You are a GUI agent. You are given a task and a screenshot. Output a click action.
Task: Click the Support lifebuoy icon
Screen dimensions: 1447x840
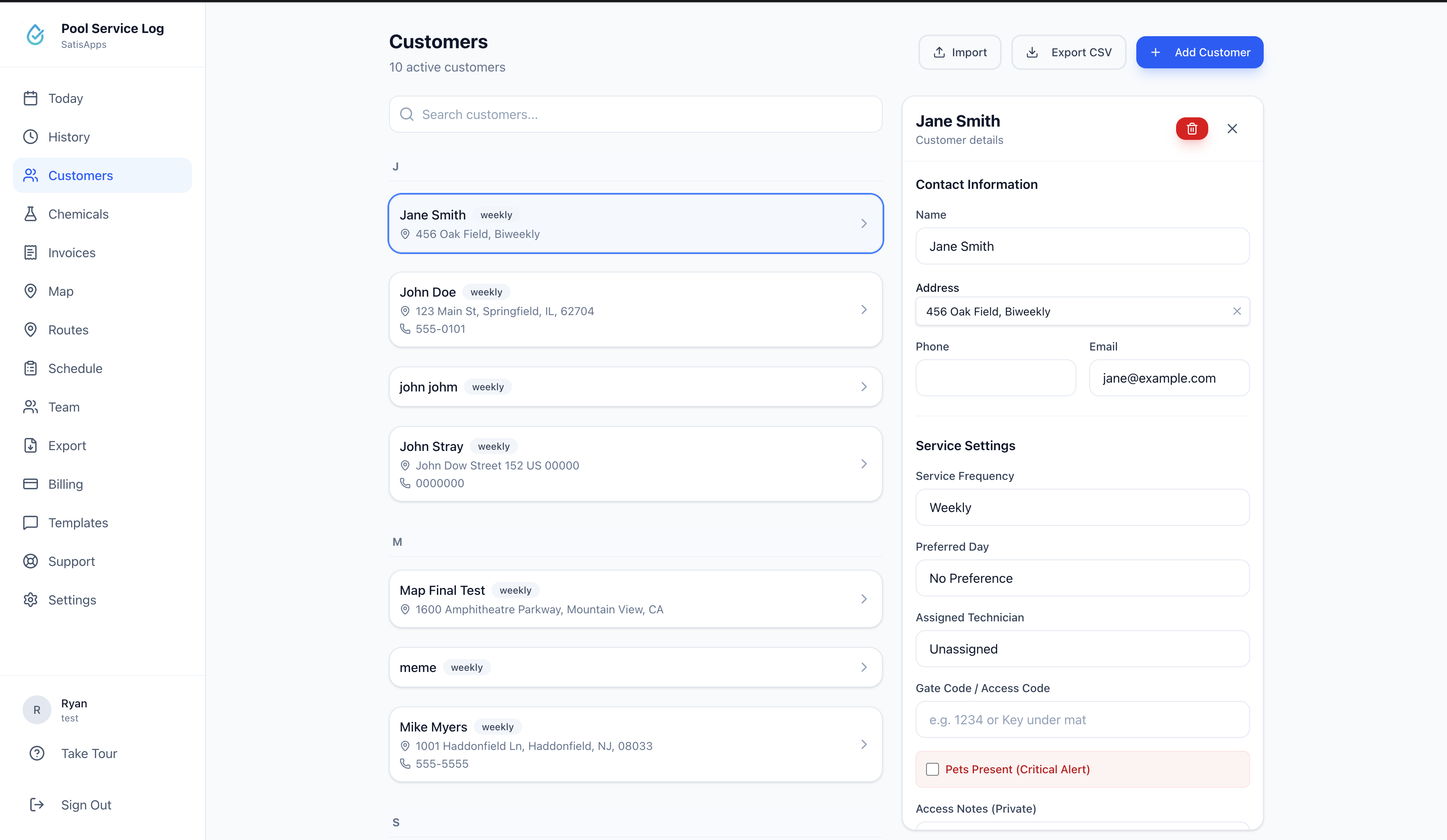(31, 561)
